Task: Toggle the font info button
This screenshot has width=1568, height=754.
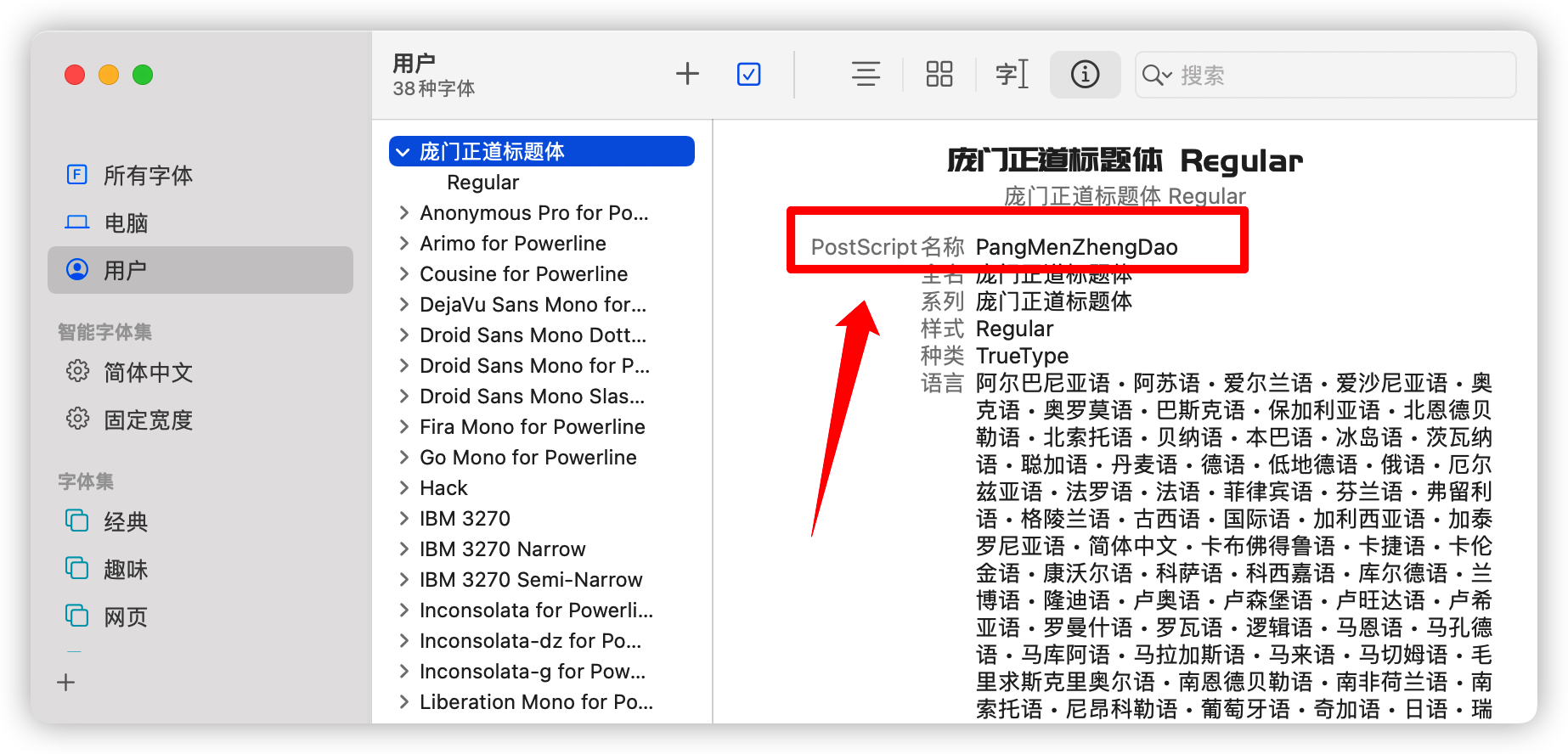Action: (x=1085, y=75)
